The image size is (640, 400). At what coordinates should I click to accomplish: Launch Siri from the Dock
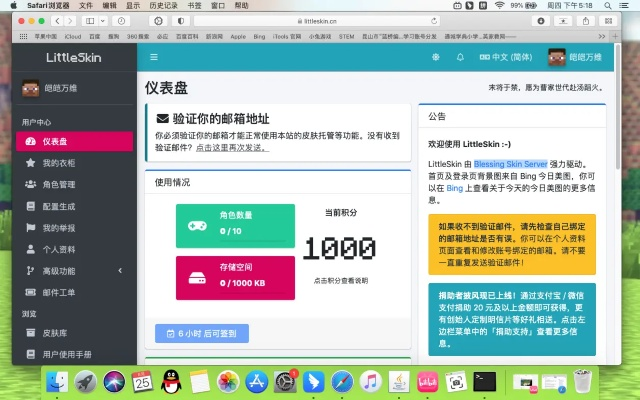tap(114, 382)
